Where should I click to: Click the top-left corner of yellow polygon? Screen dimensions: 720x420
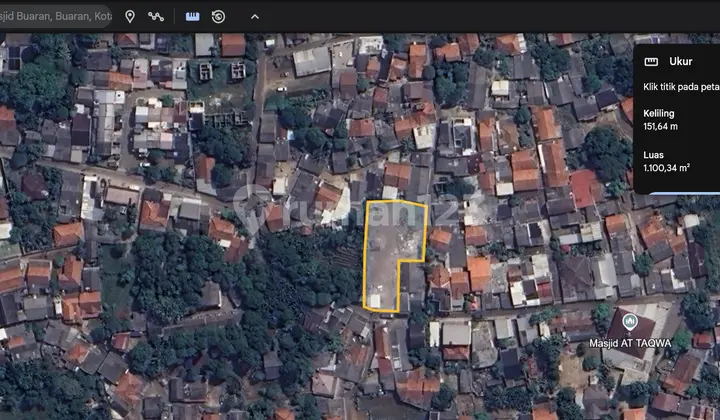coord(365,202)
